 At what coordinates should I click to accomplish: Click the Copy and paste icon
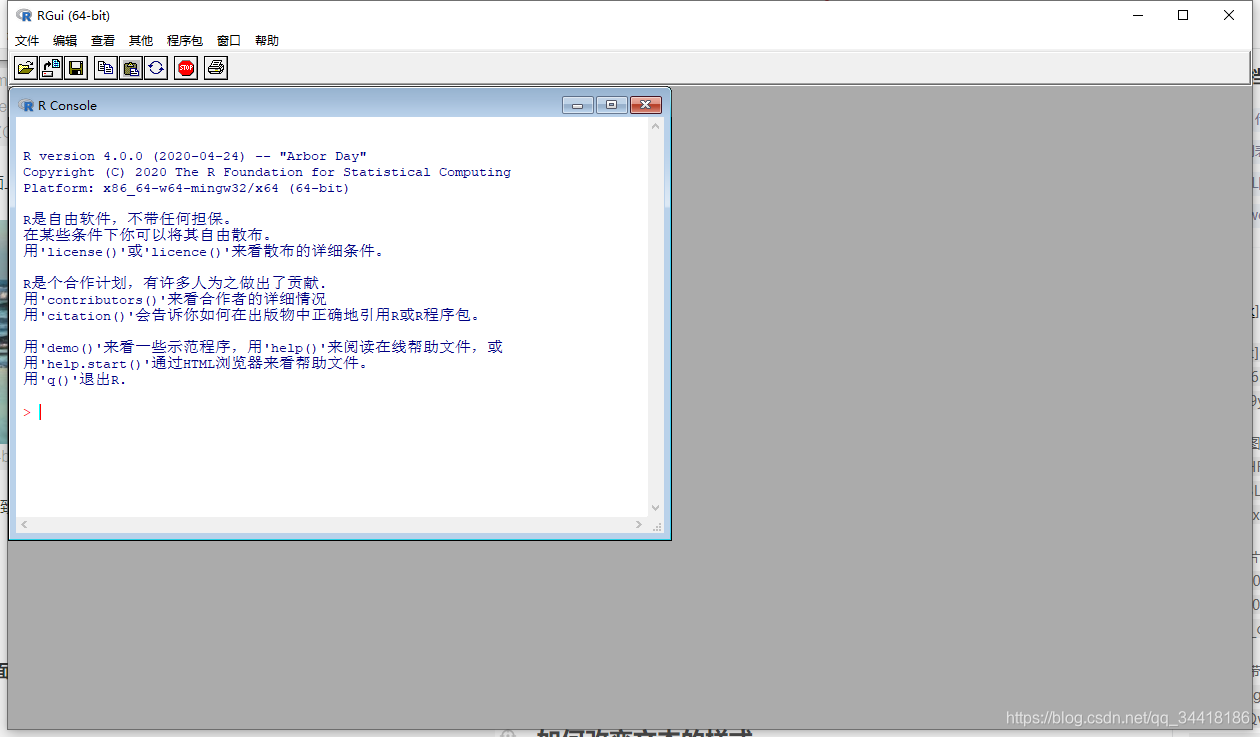[x=156, y=68]
